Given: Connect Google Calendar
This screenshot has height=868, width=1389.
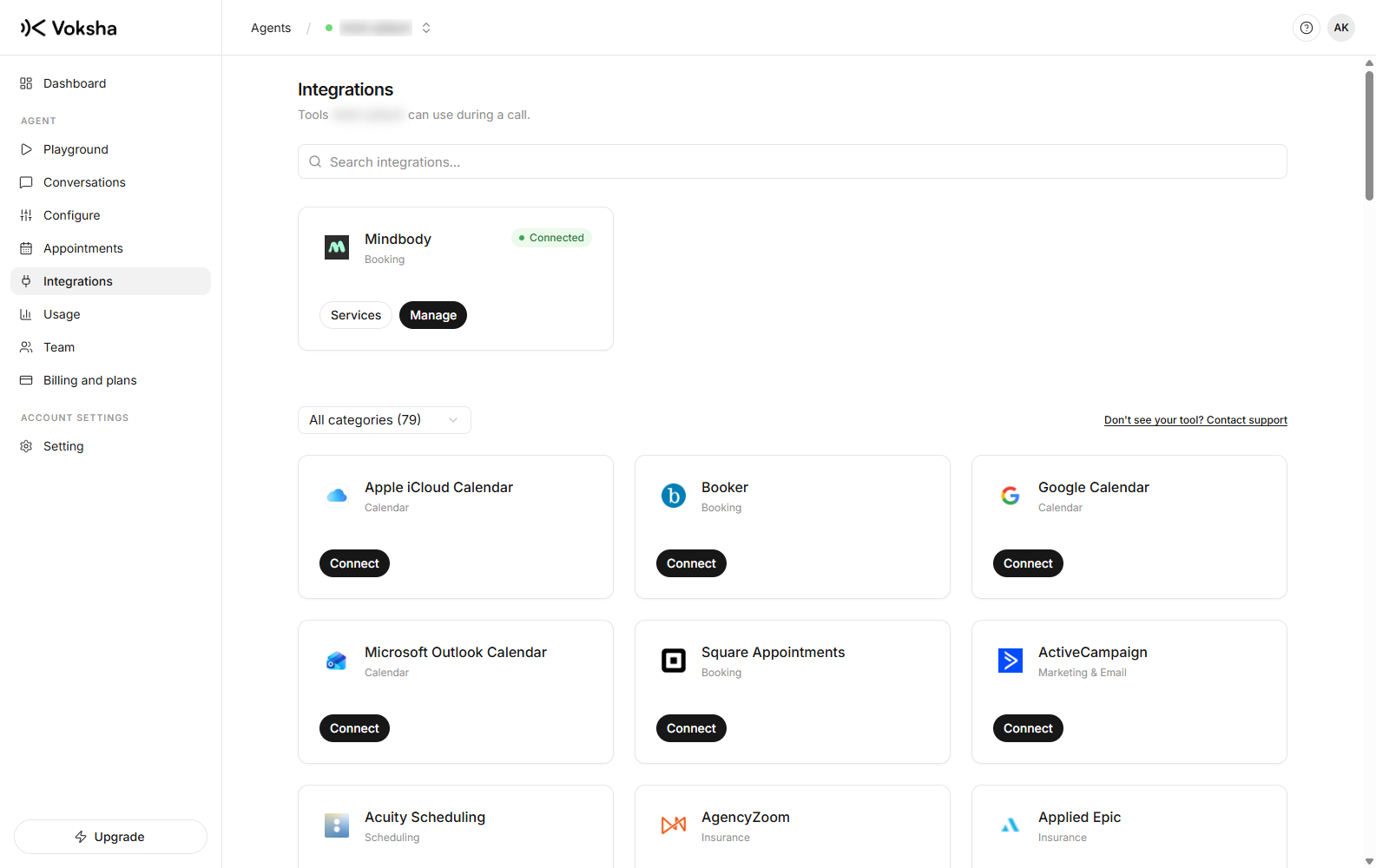Looking at the screenshot, I should 1028,563.
